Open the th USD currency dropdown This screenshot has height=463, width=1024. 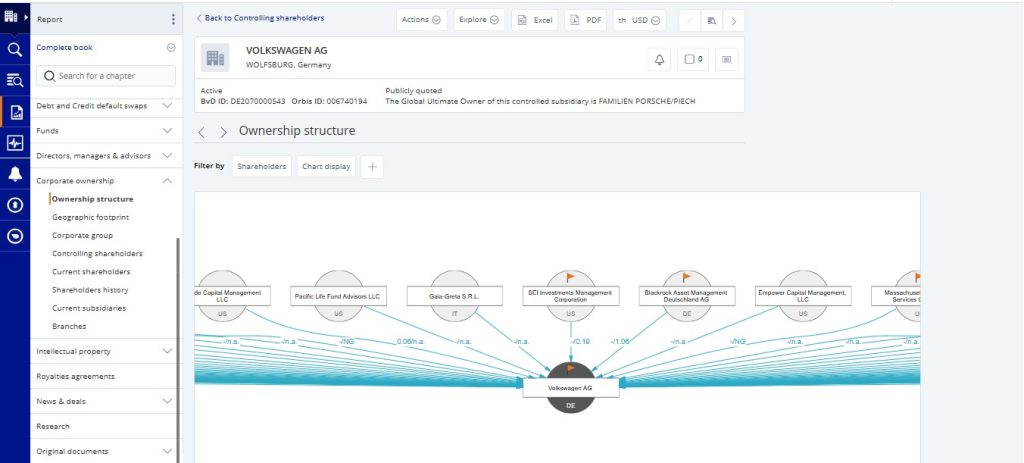coord(639,20)
